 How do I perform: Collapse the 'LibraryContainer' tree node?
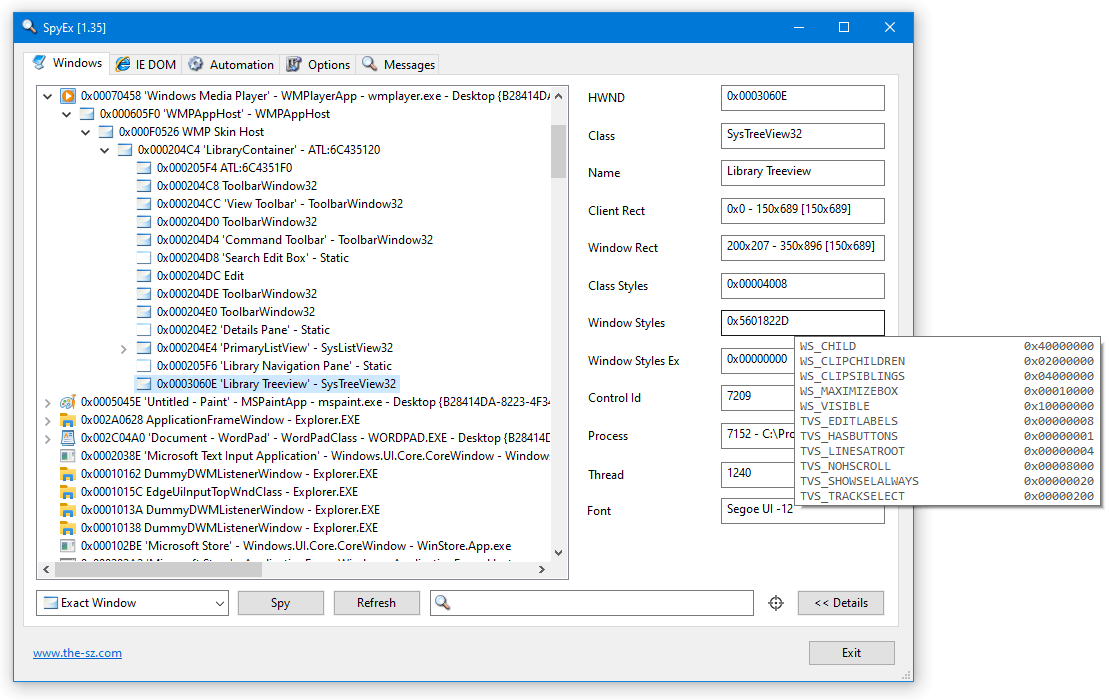(105, 150)
